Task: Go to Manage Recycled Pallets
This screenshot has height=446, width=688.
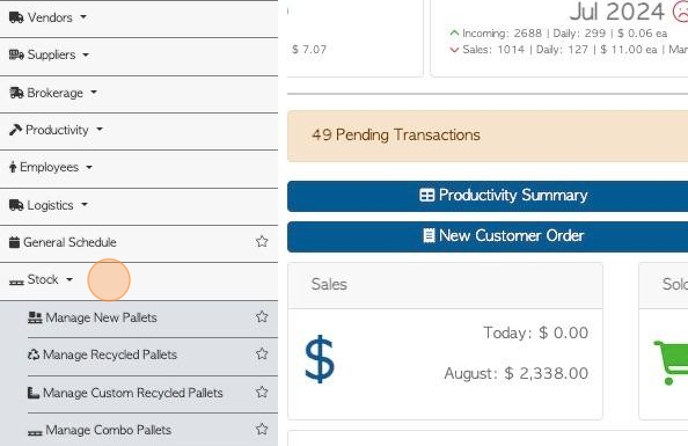Action: point(109,354)
